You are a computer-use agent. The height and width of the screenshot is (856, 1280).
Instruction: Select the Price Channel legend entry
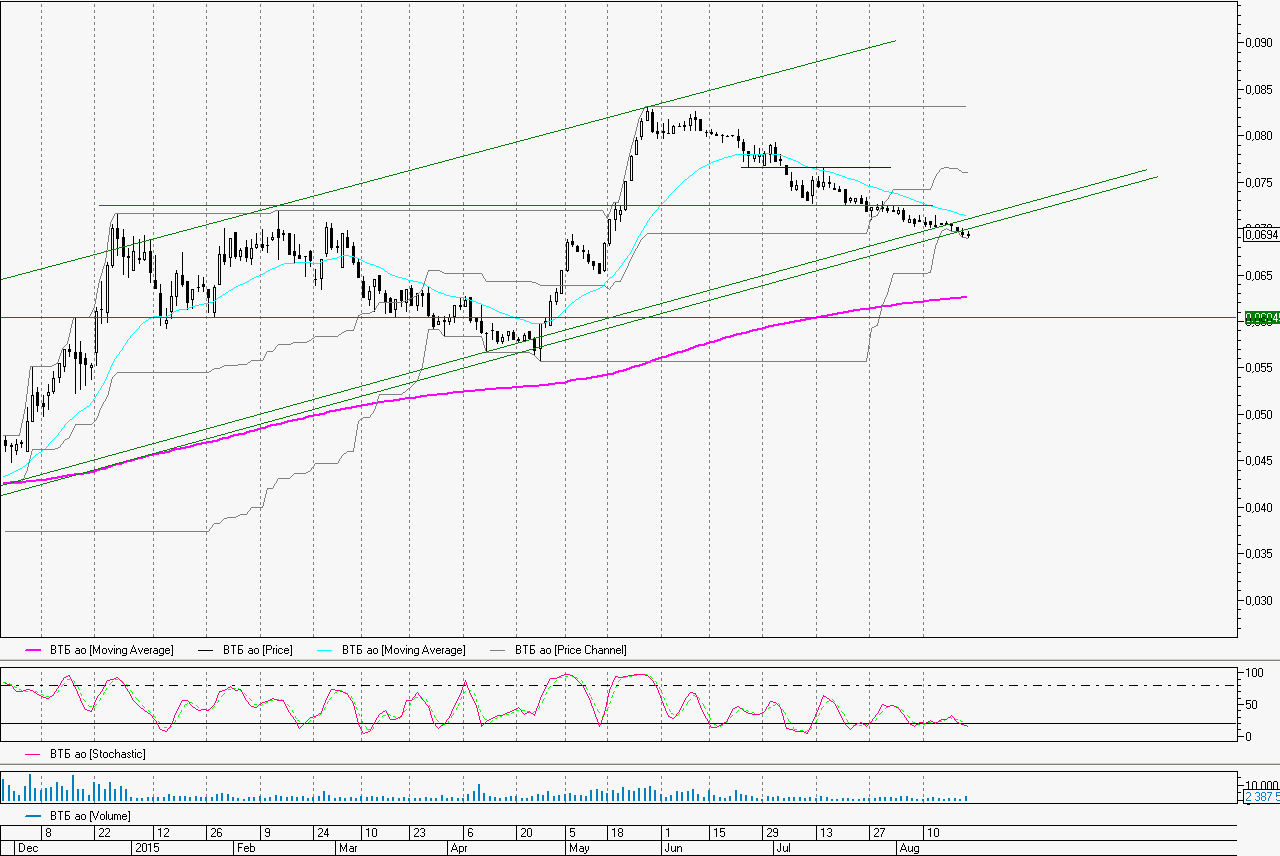coord(570,650)
